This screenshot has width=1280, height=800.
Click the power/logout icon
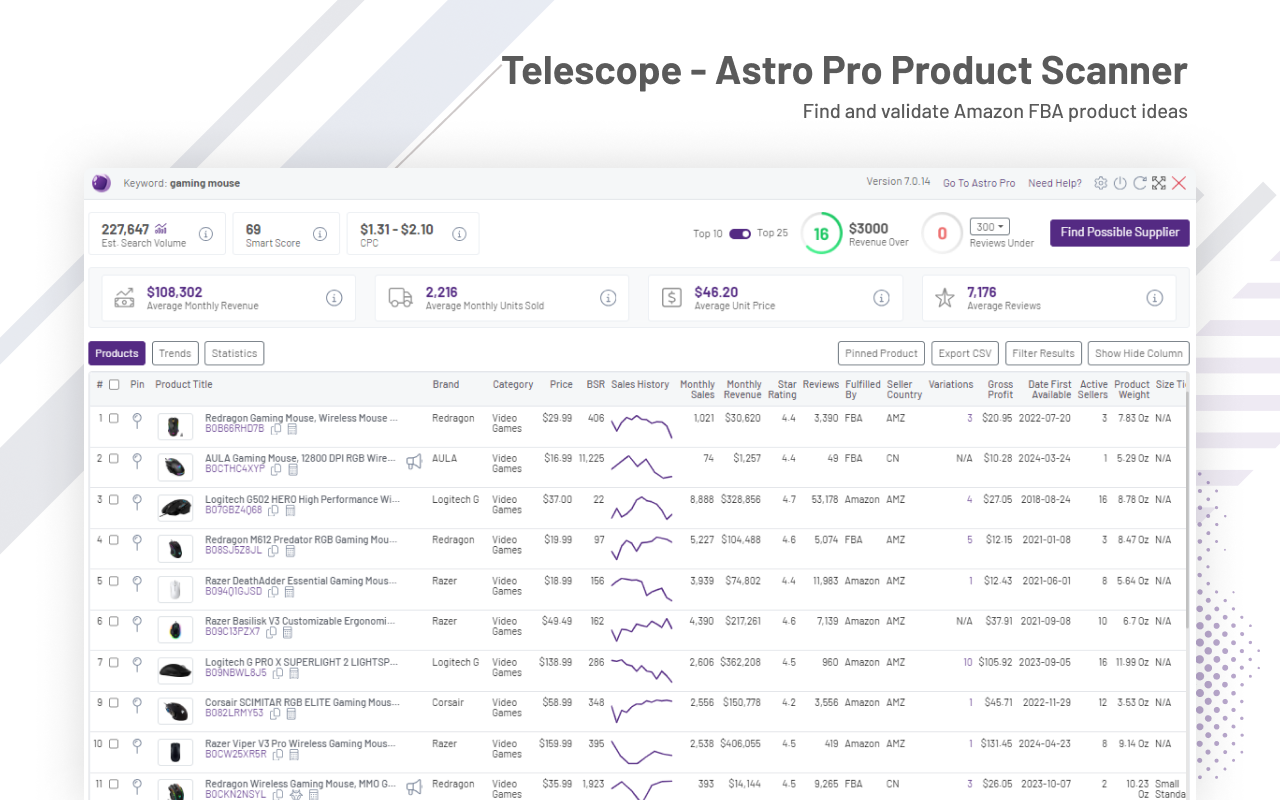1120,183
